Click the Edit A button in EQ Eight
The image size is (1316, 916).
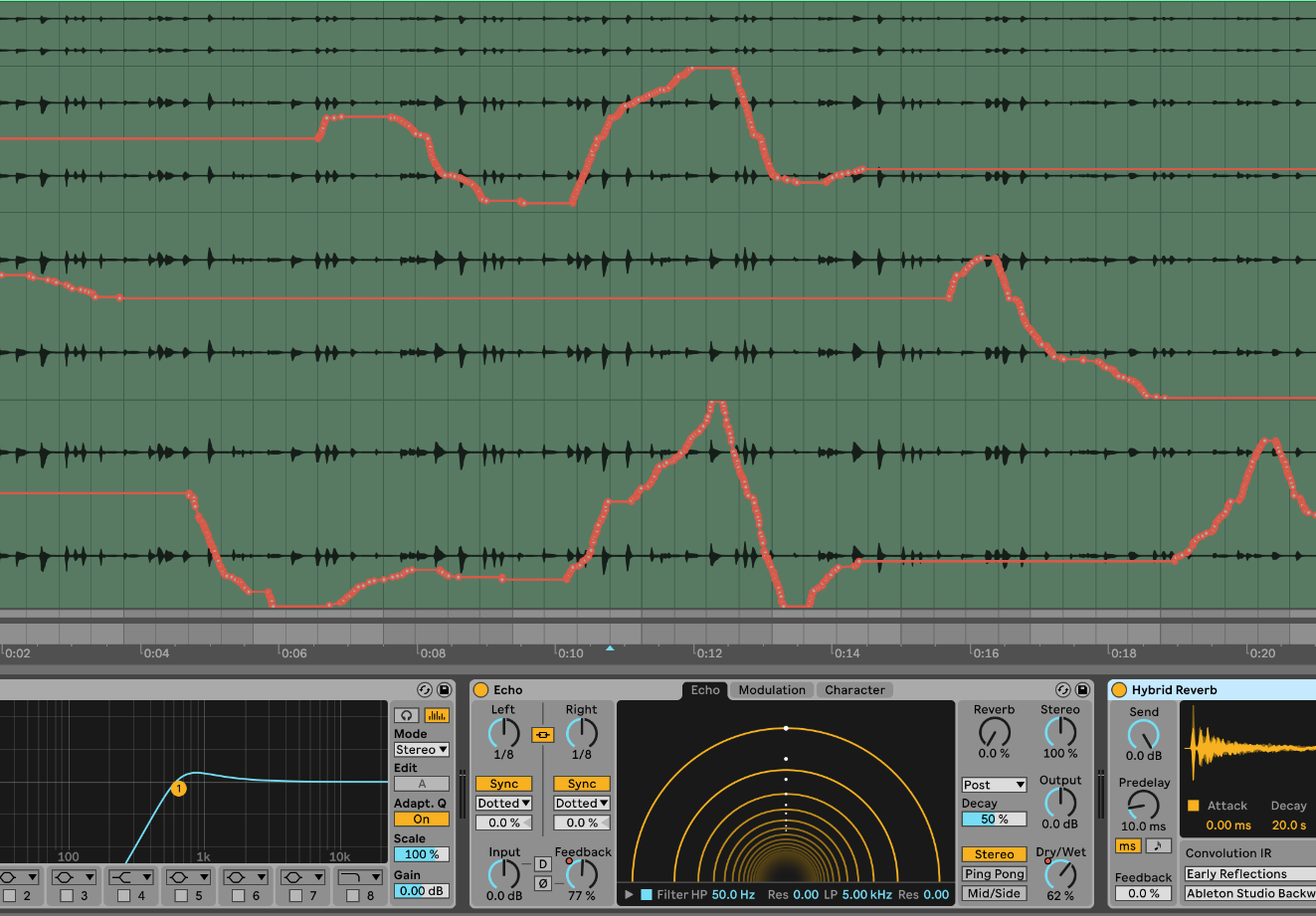pyautogui.click(x=424, y=784)
